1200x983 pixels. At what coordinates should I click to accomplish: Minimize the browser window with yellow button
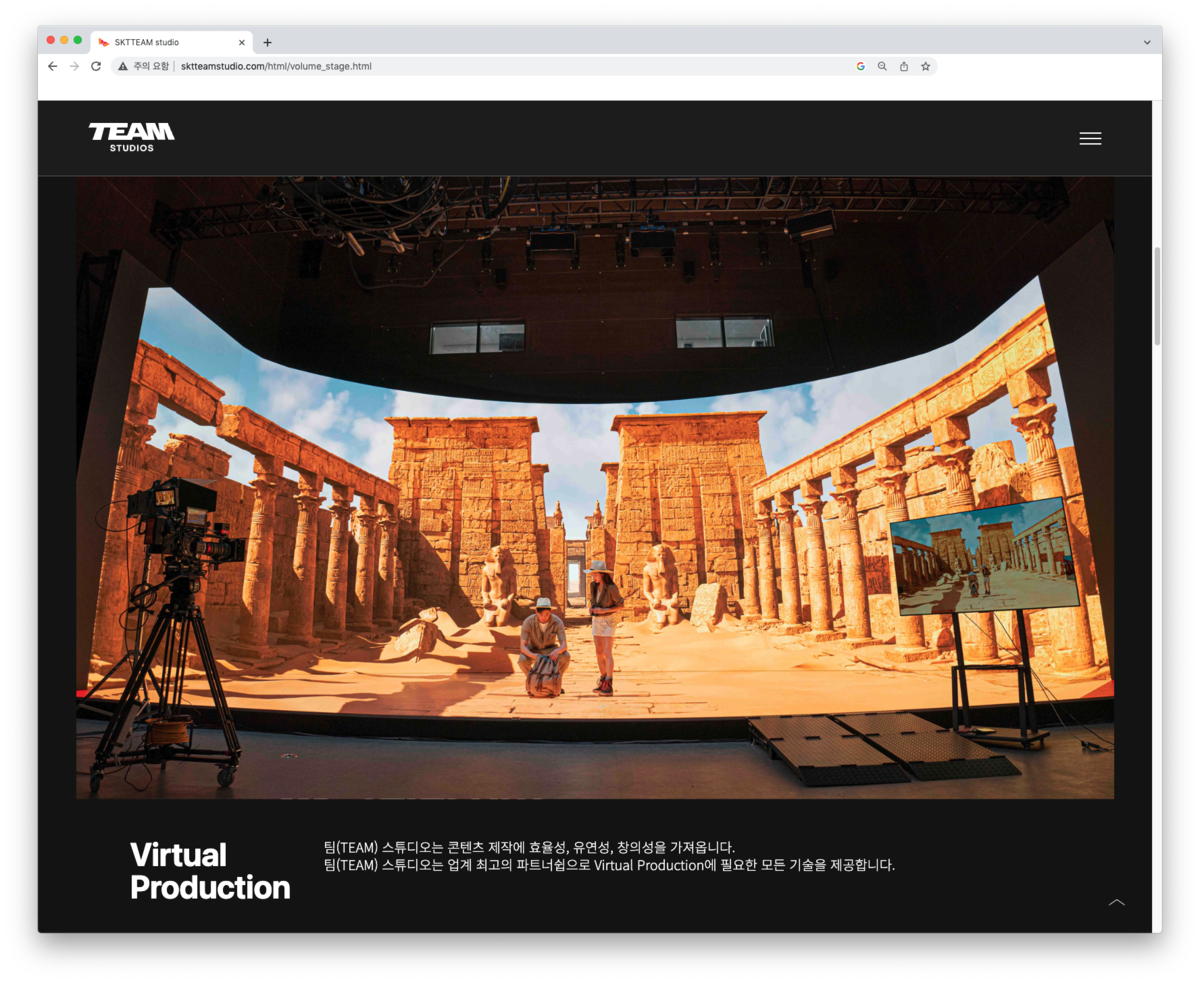(x=64, y=40)
